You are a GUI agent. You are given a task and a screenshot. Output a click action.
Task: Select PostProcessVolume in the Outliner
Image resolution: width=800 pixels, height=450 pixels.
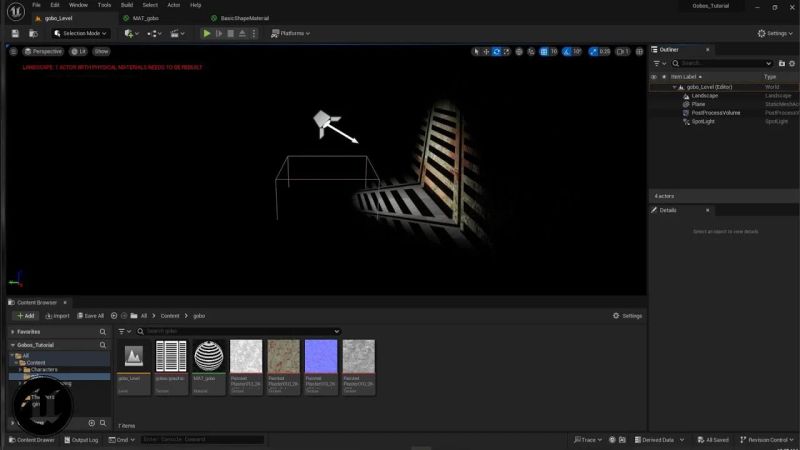[715, 113]
